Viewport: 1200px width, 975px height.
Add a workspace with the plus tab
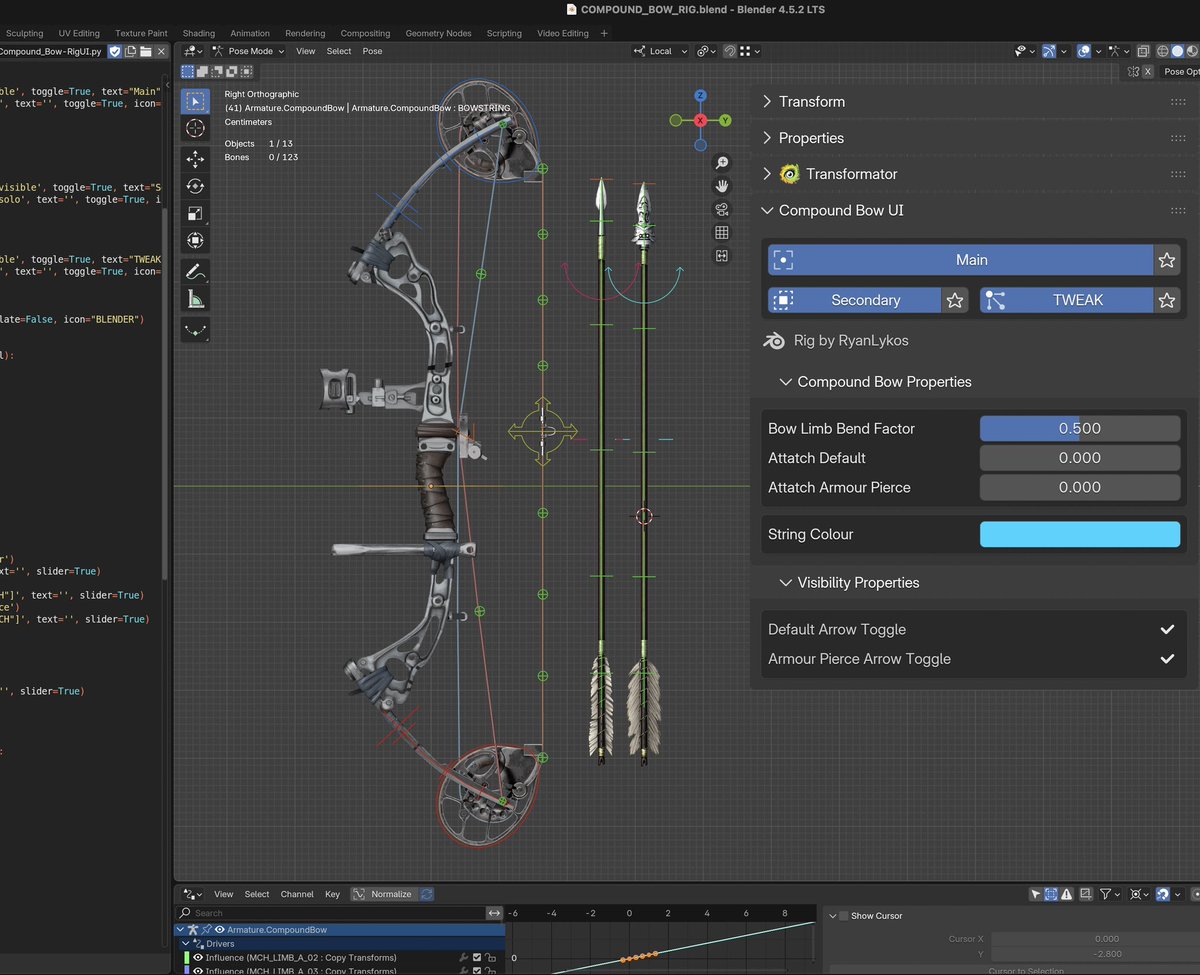603,33
